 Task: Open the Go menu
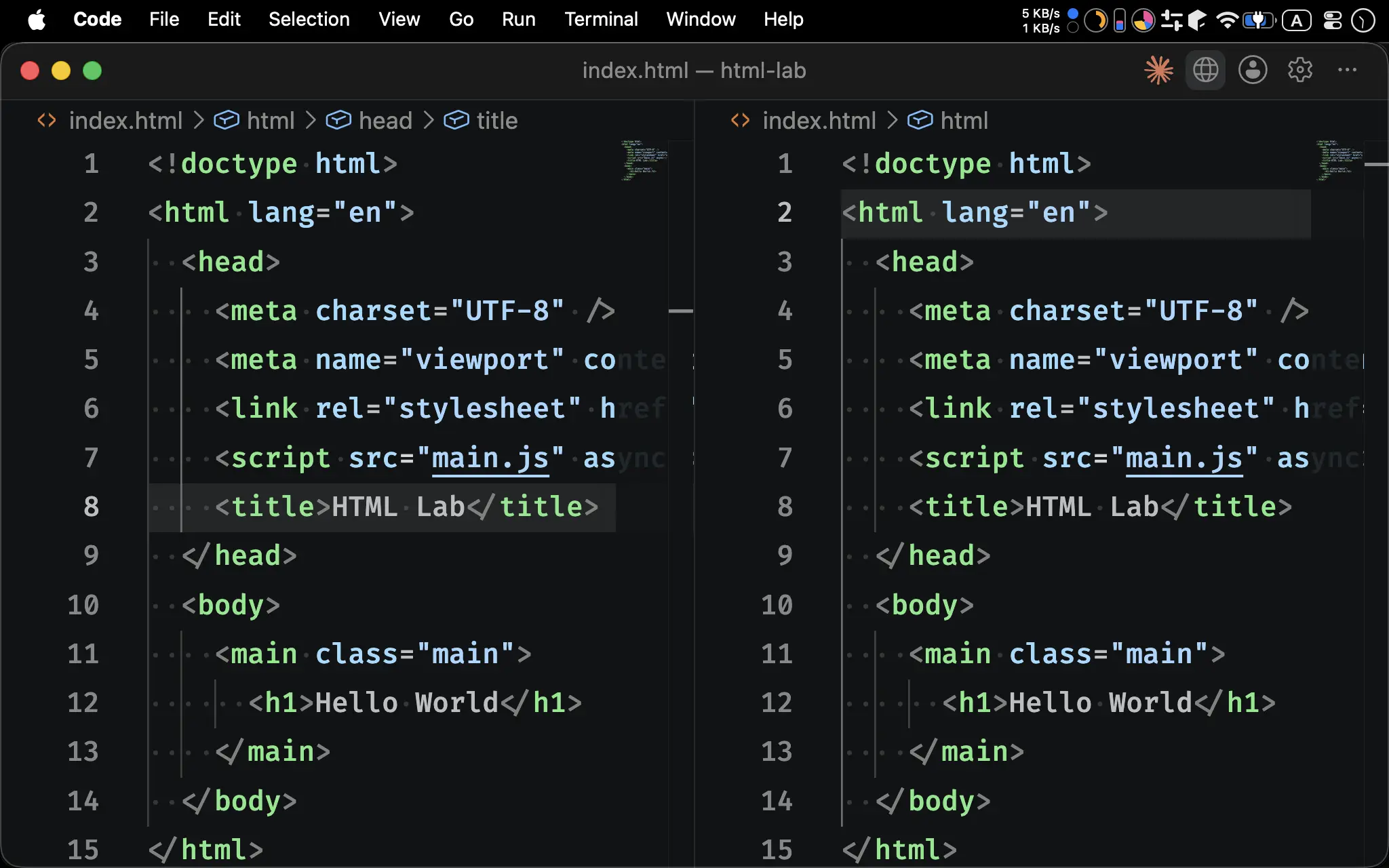pos(461,20)
